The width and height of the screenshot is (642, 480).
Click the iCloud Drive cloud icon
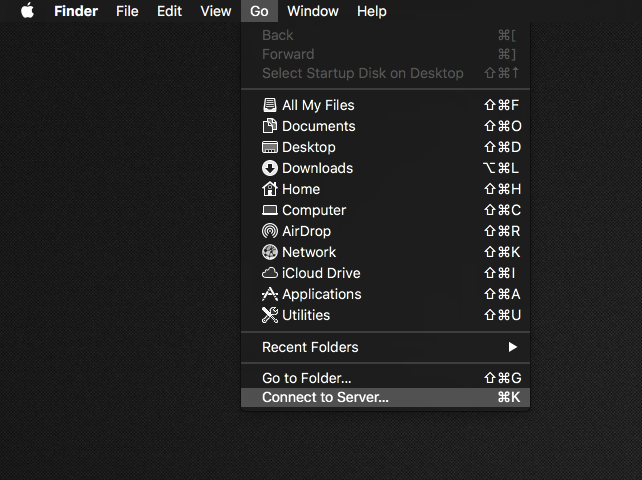[x=269, y=273]
